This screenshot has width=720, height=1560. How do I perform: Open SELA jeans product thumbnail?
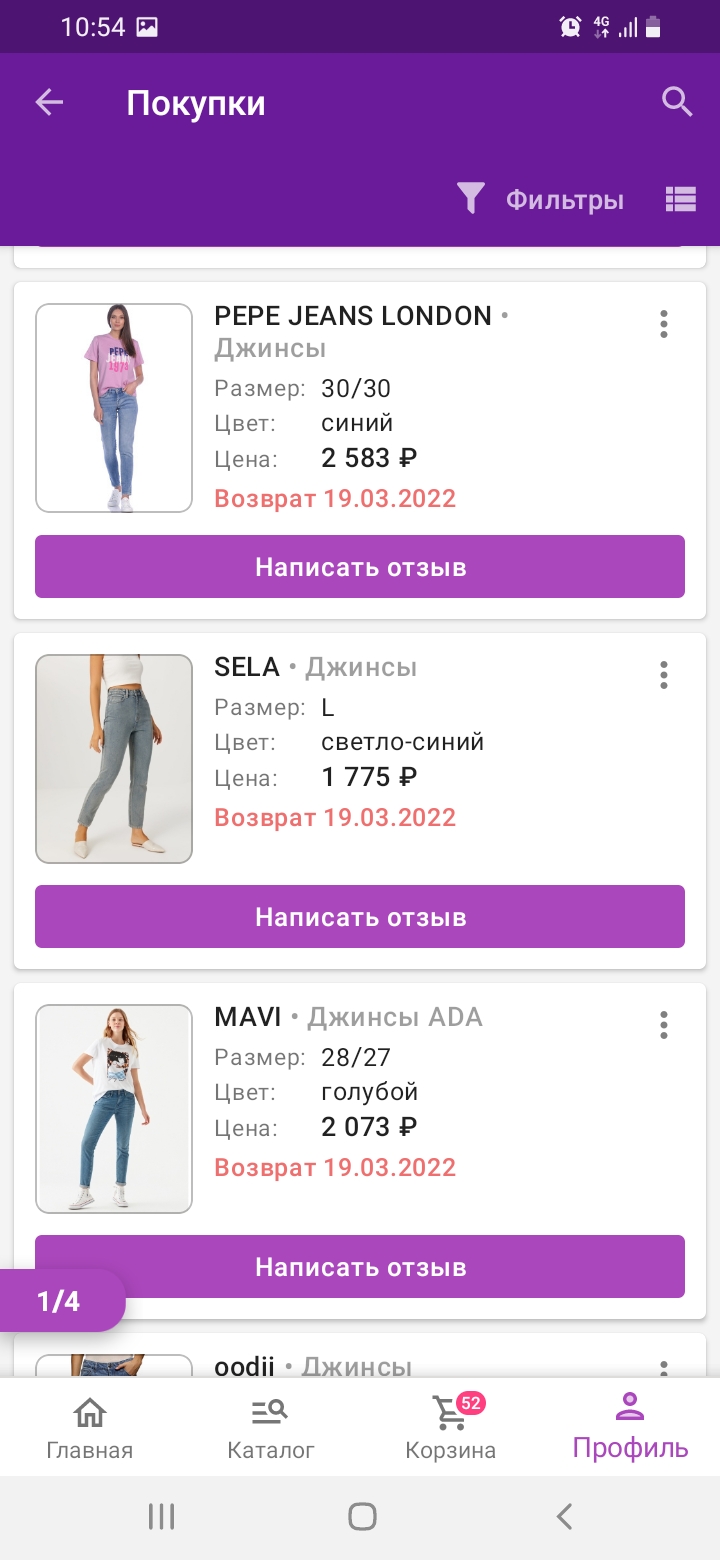114,759
